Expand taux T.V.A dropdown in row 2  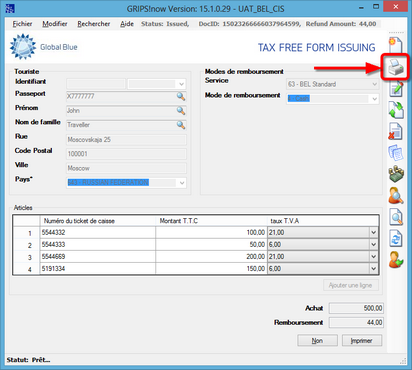(374, 245)
